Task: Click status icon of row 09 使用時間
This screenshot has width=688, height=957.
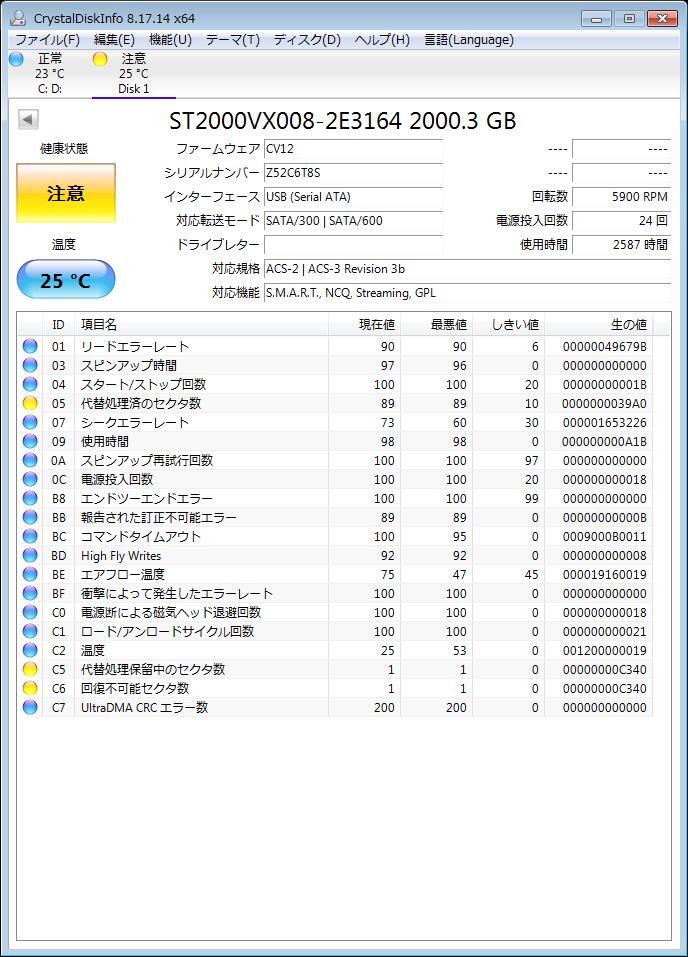Action: tap(30, 441)
